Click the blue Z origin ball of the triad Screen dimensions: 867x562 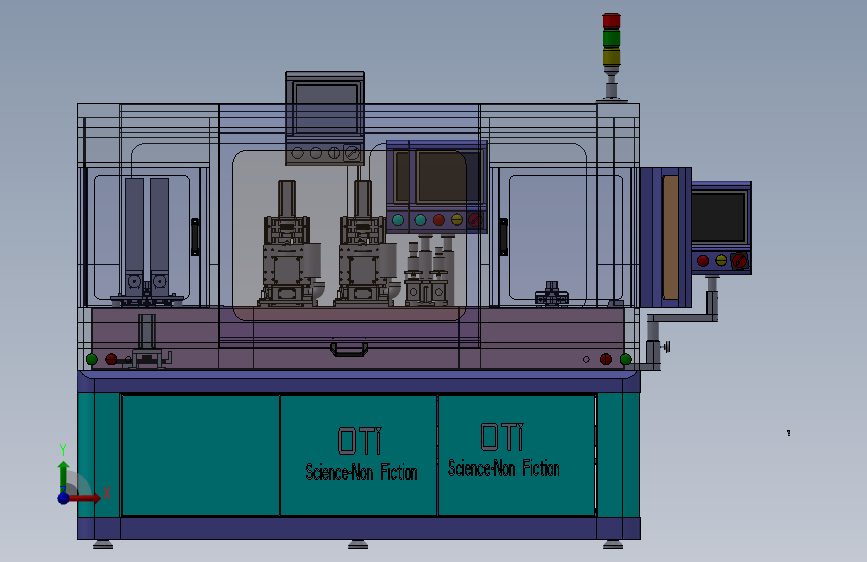click(64, 498)
